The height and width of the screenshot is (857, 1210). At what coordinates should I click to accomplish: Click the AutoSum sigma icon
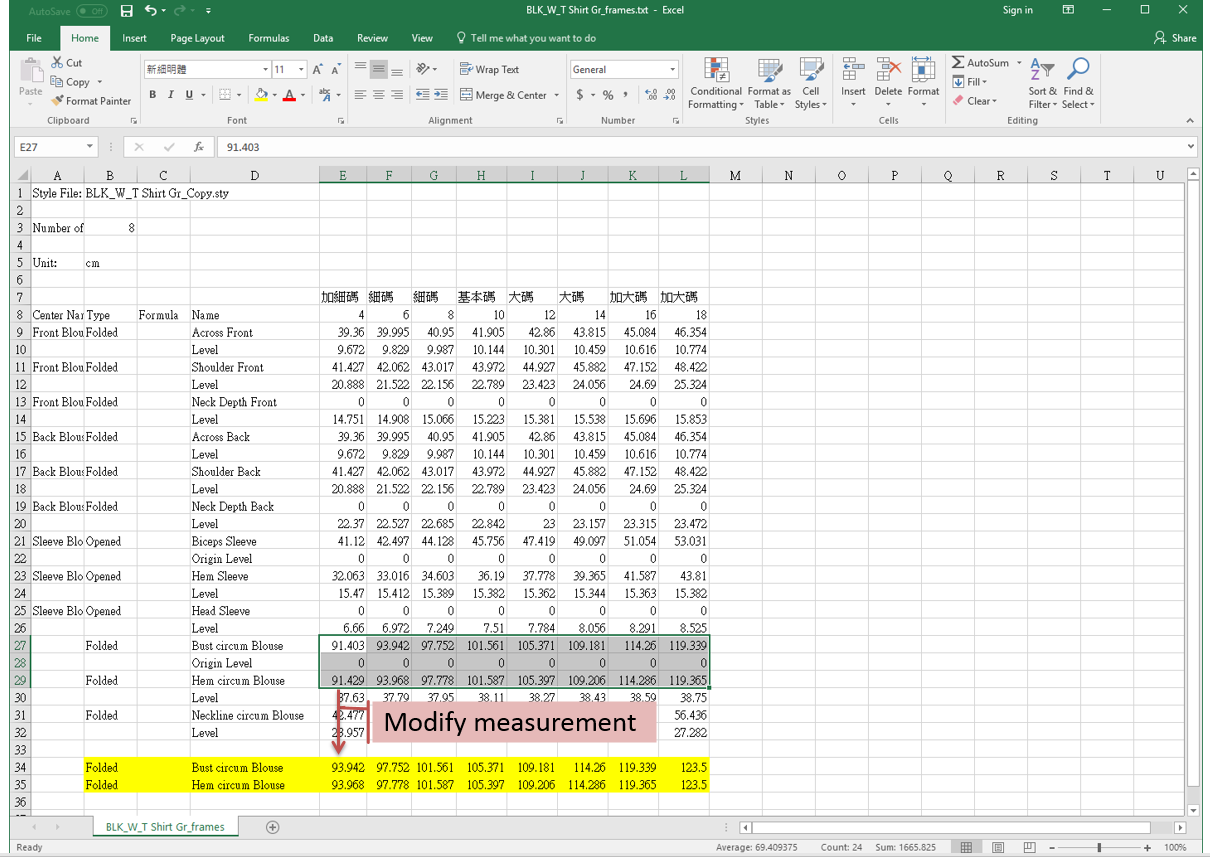pyautogui.click(x=958, y=63)
